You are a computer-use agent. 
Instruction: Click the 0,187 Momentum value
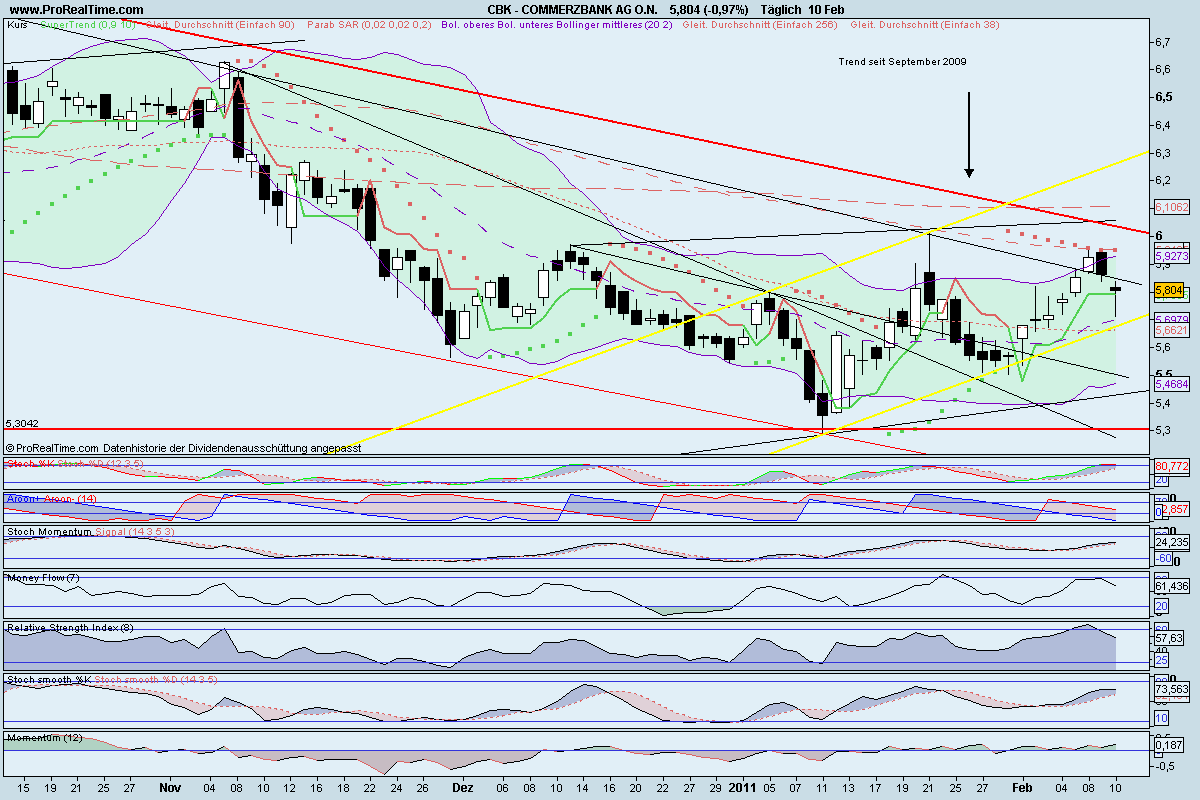point(1169,745)
